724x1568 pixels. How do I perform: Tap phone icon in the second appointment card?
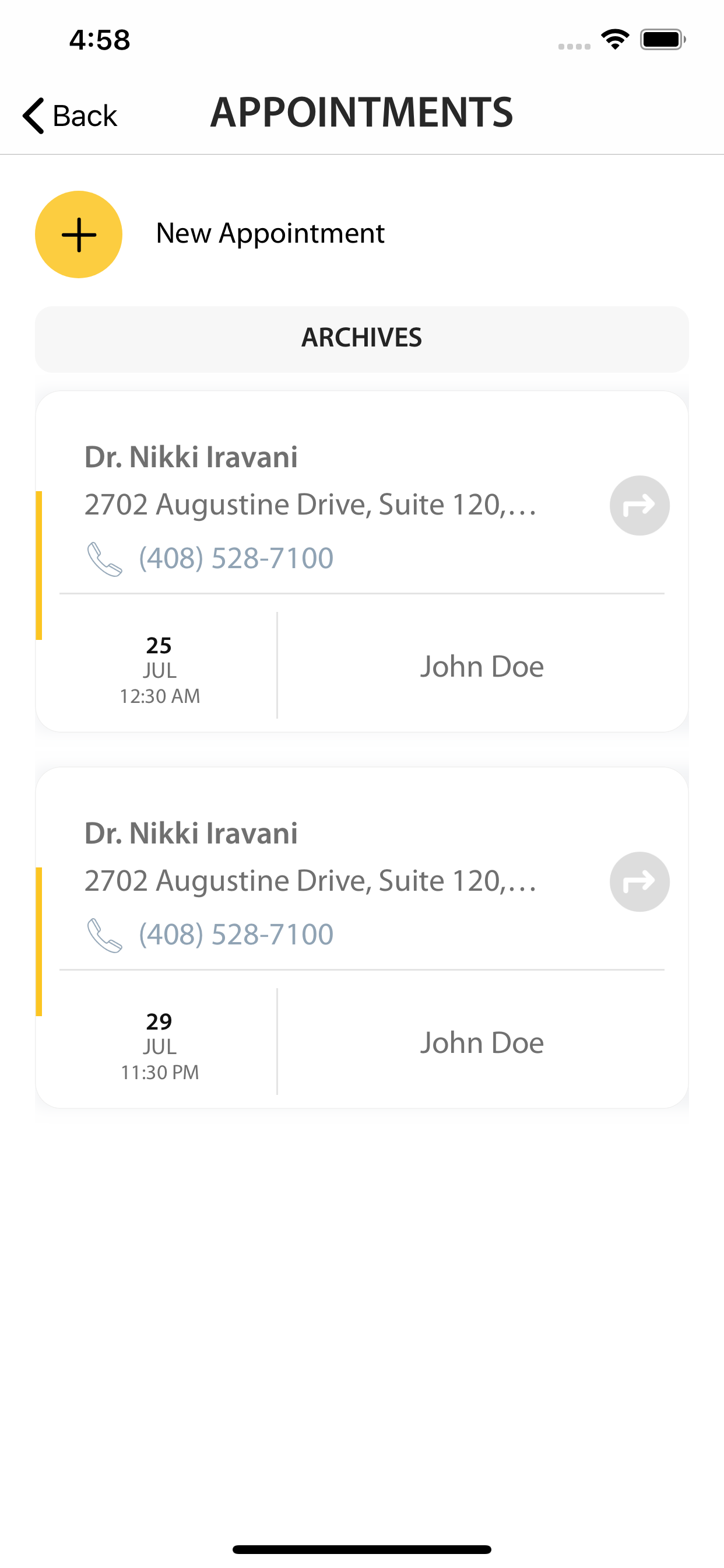pyautogui.click(x=105, y=935)
